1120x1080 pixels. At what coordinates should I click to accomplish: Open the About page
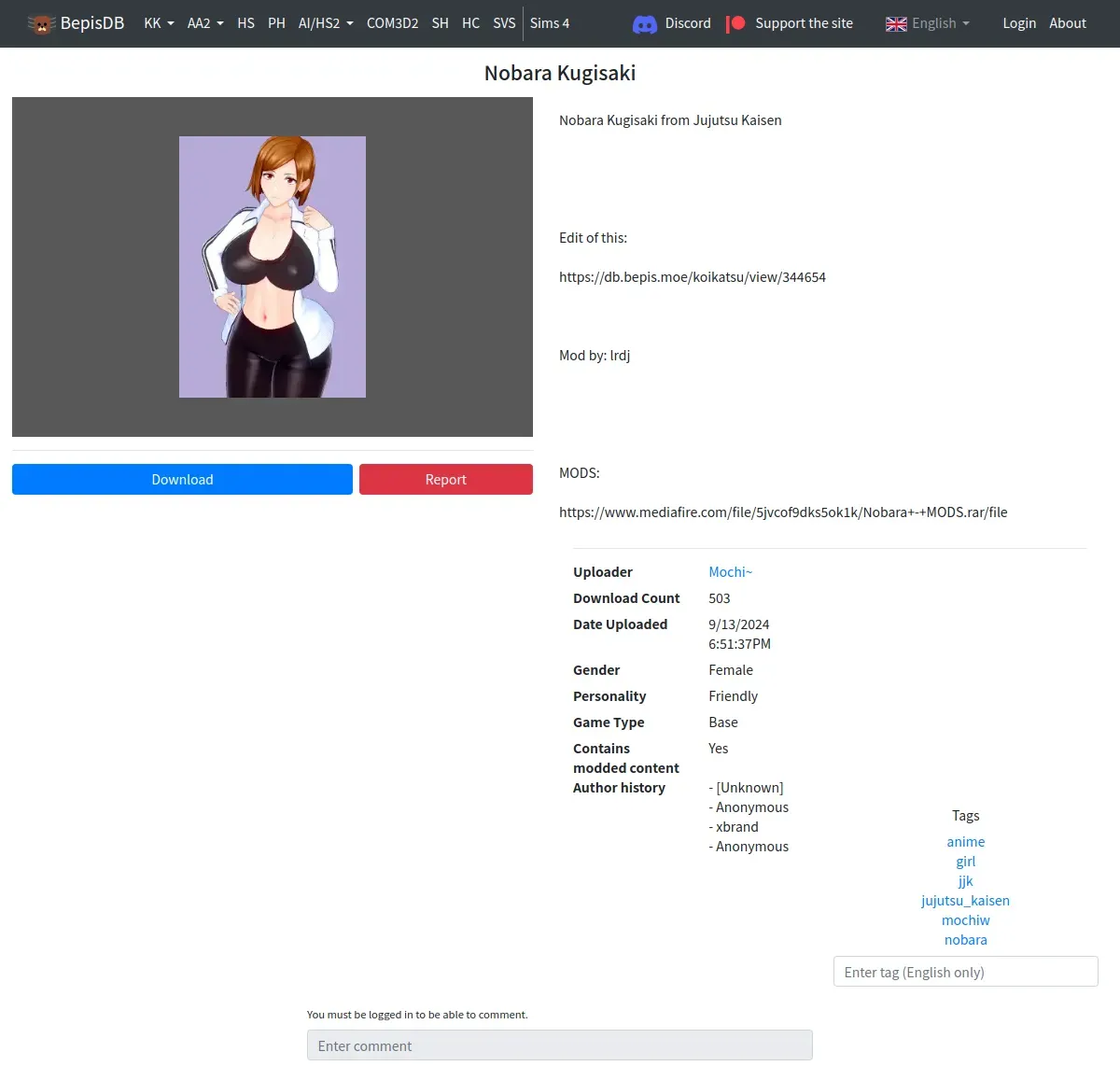click(x=1068, y=23)
